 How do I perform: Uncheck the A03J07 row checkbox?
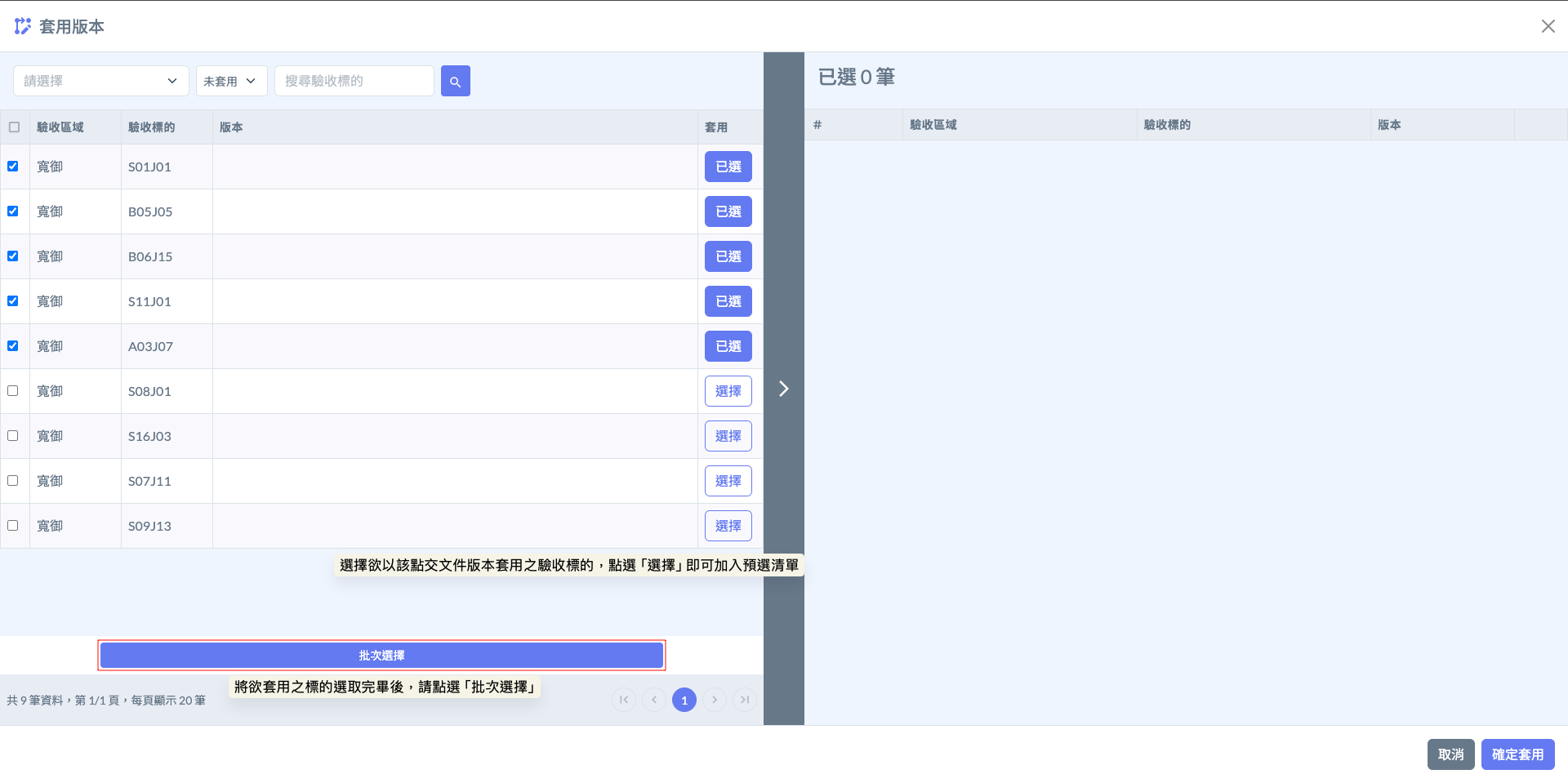point(13,345)
